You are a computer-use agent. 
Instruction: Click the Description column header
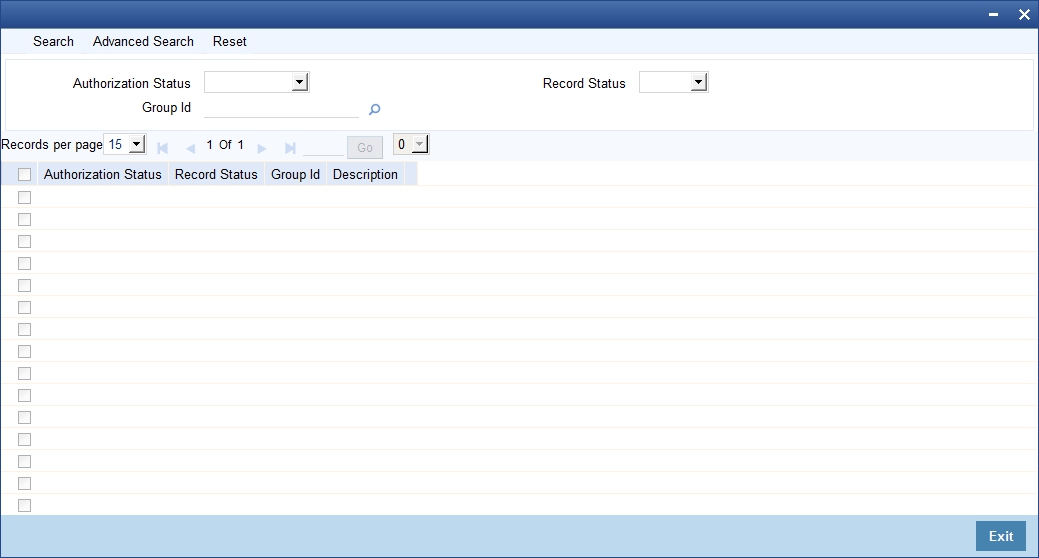click(365, 174)
